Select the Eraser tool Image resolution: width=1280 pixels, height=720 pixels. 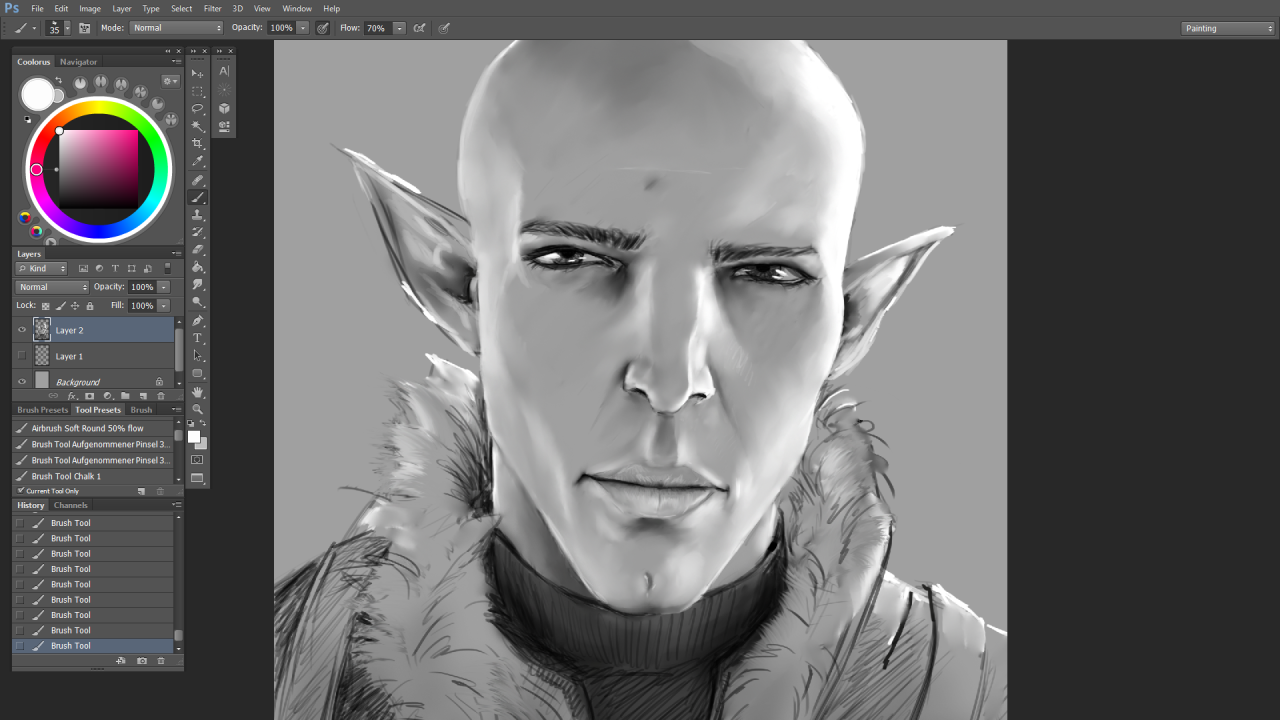click(197, 250)
